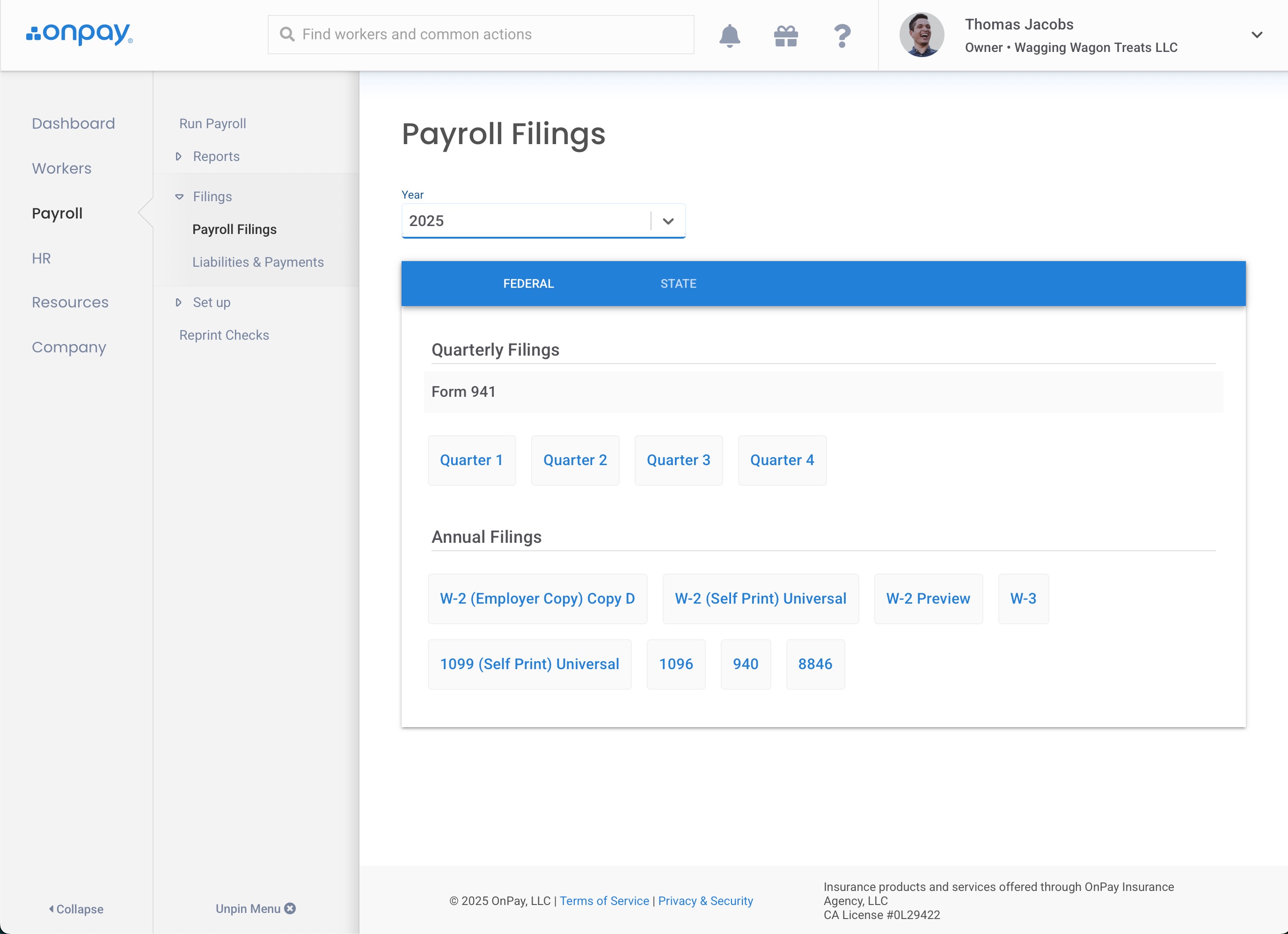Click the search magnifier icon
Screen dimensions: 1288x934
(x=287, y=35)
